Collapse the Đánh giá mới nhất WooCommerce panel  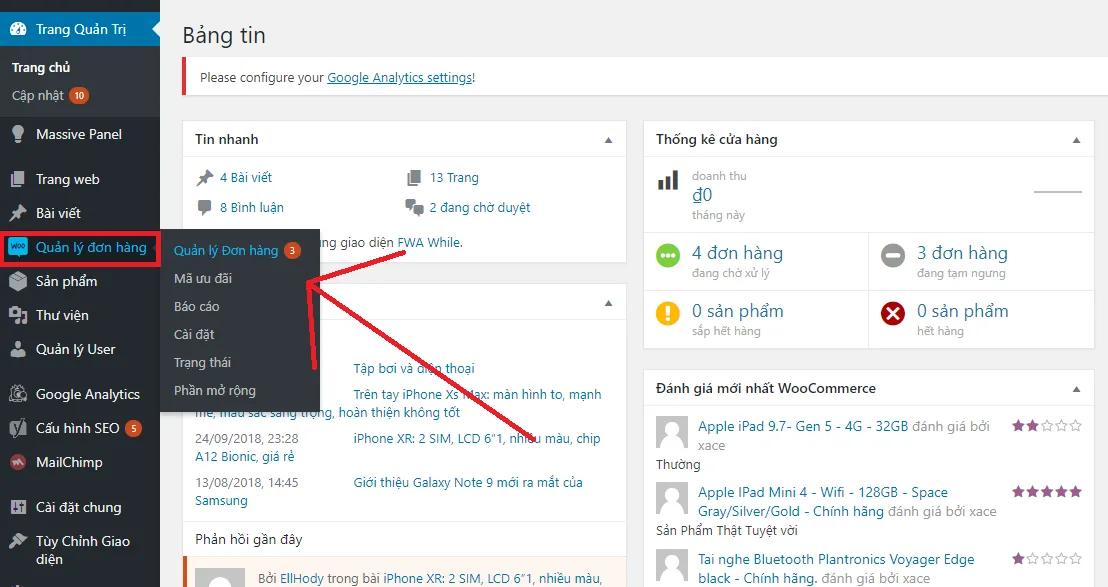[x=1076, y=389]
